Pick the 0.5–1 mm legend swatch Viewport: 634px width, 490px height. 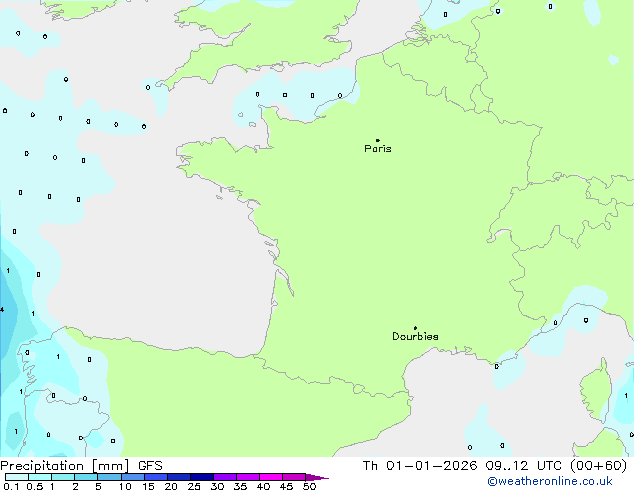[x=40, y=477]
